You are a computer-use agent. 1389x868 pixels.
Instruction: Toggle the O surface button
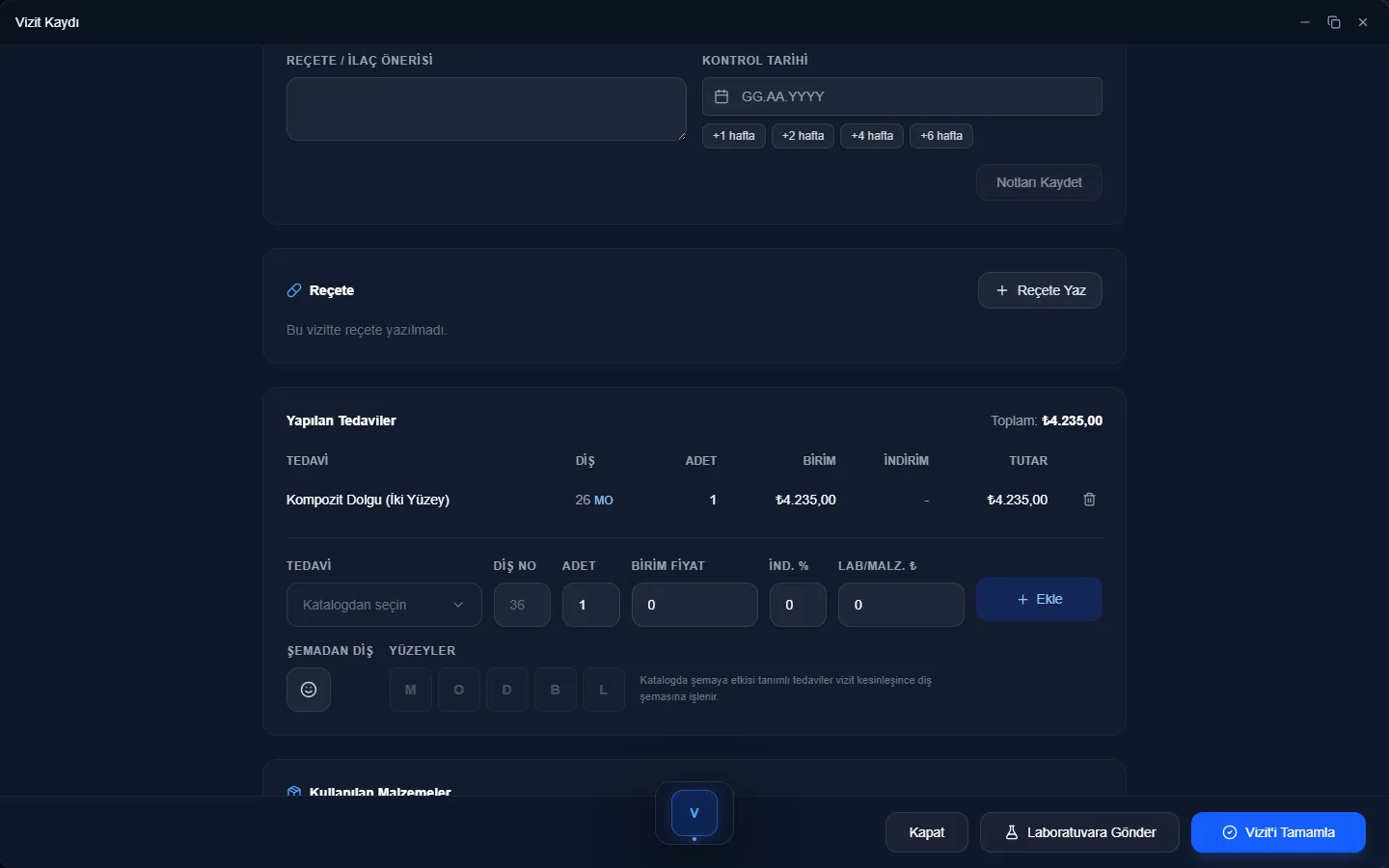coord(459,690)
